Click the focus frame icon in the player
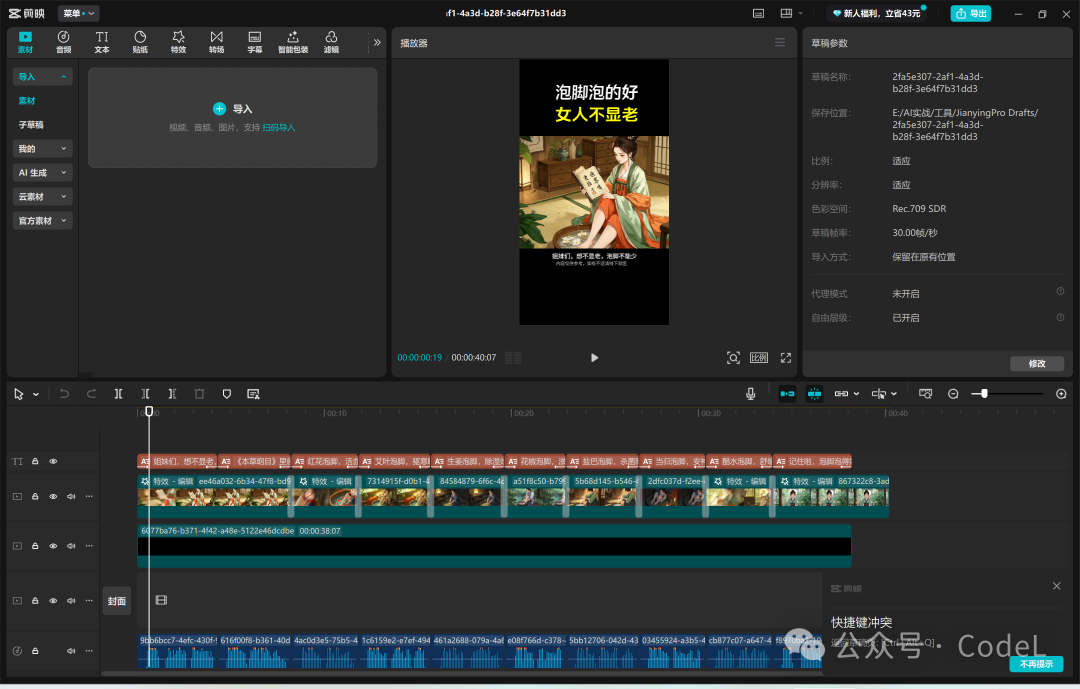1080x689 pixels. pyautogui.click(x=734, y=358)
